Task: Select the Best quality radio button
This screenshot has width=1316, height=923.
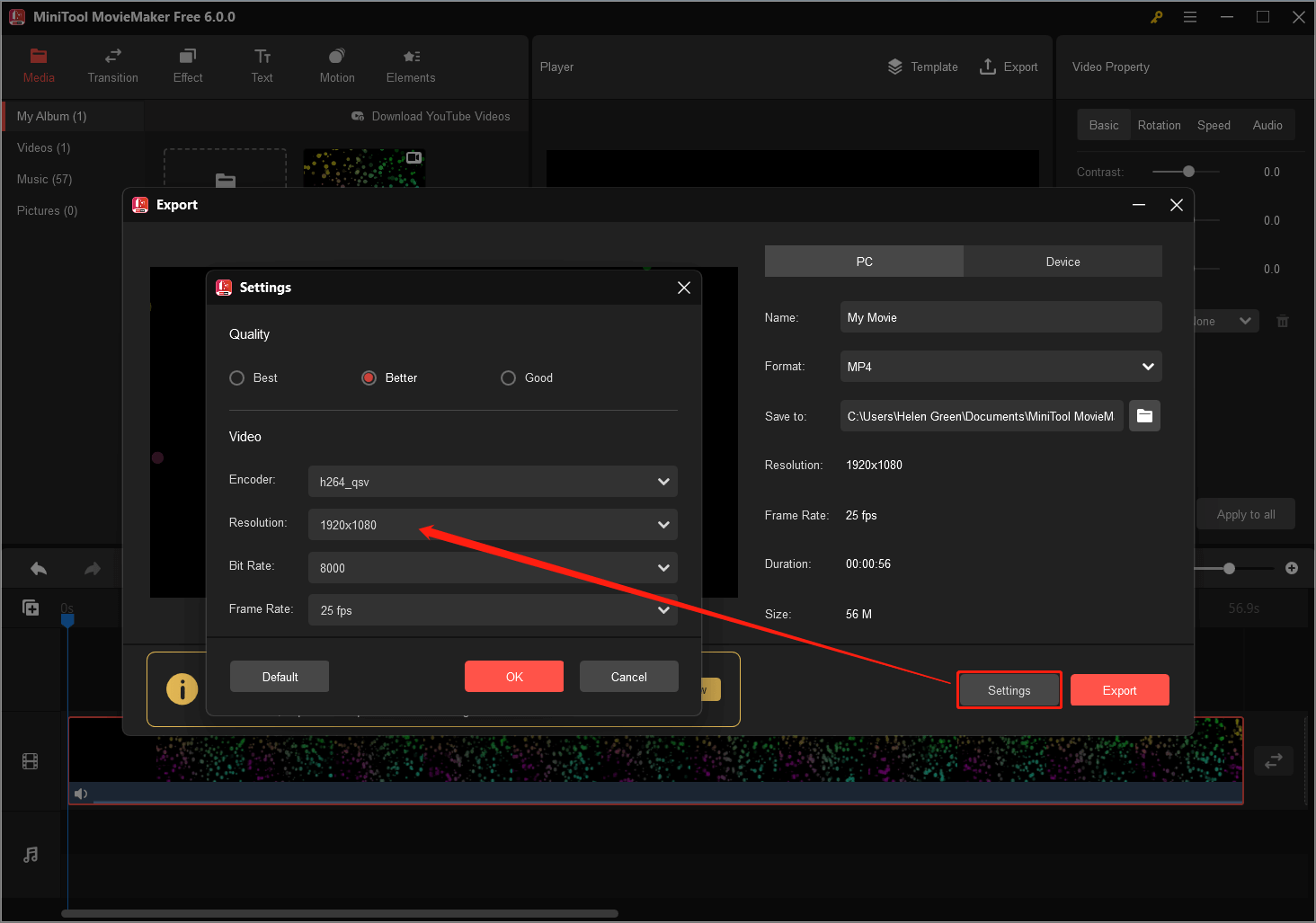Action: coord(236,377)
